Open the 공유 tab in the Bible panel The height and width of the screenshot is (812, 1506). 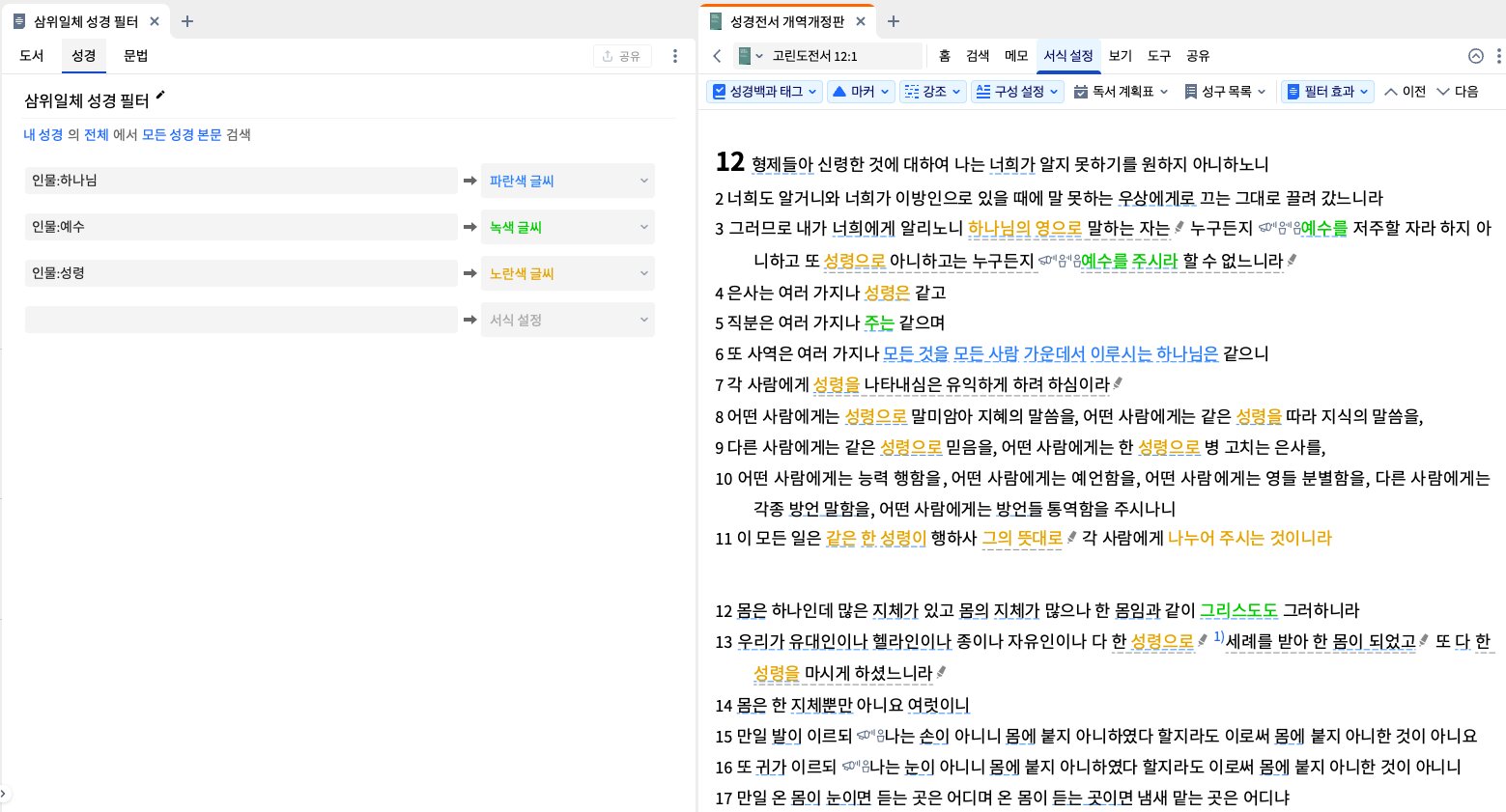(1198, 56)
